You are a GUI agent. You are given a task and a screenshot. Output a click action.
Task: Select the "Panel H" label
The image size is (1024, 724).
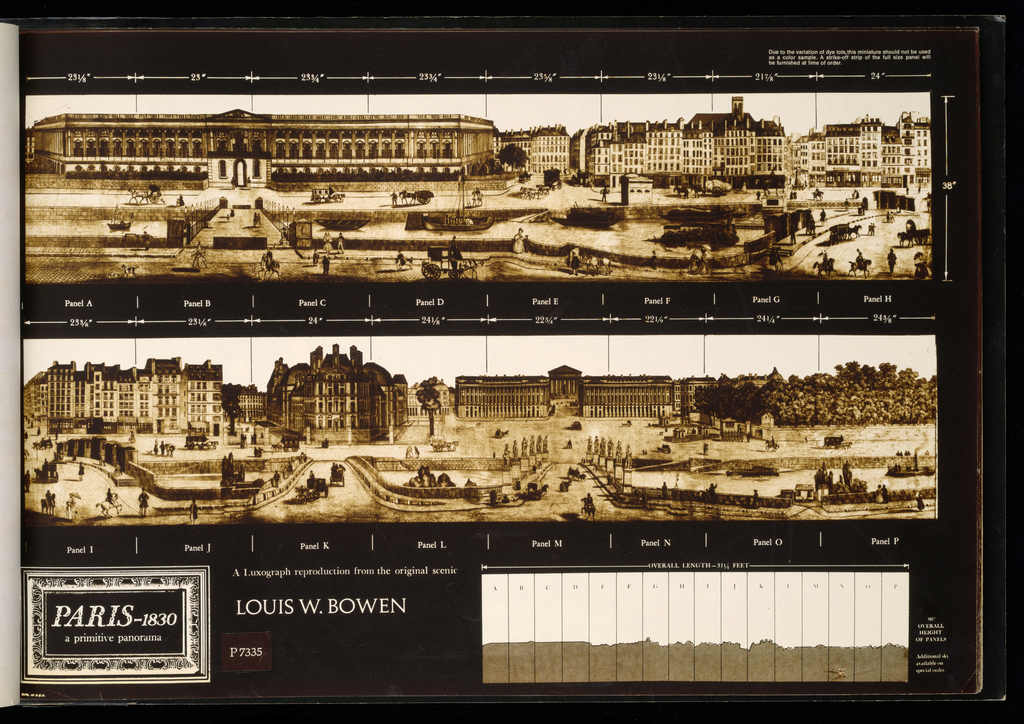[877, 298]
